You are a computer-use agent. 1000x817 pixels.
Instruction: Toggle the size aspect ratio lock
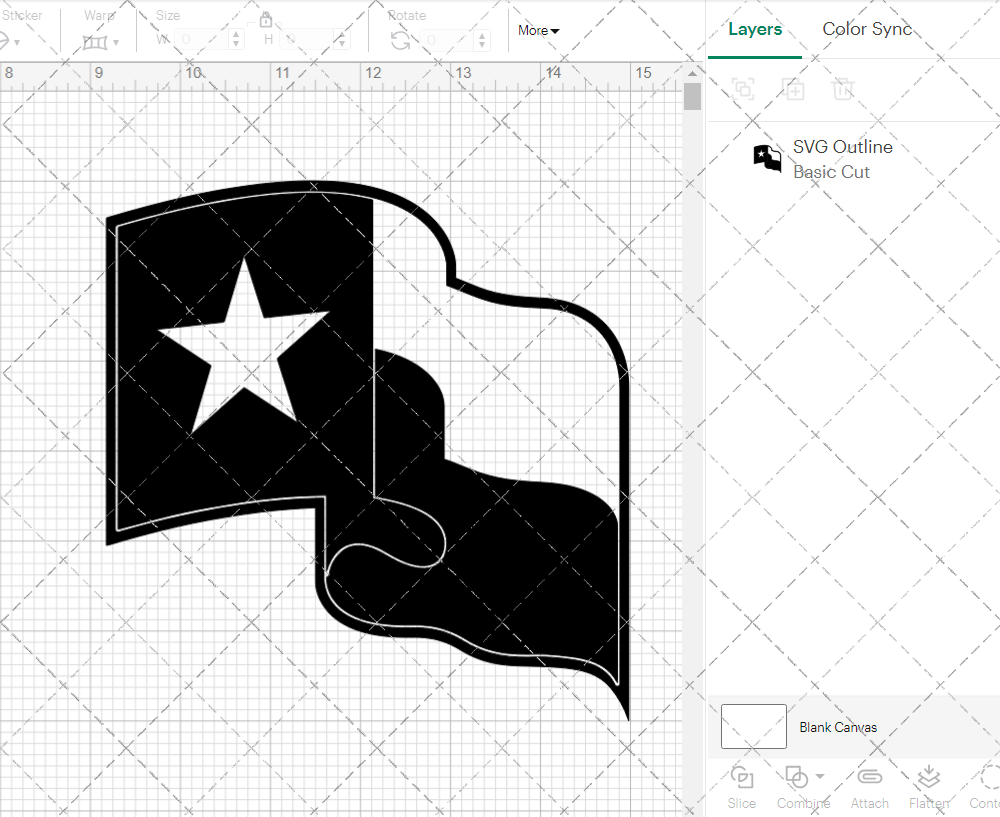[x=266, y=20]
